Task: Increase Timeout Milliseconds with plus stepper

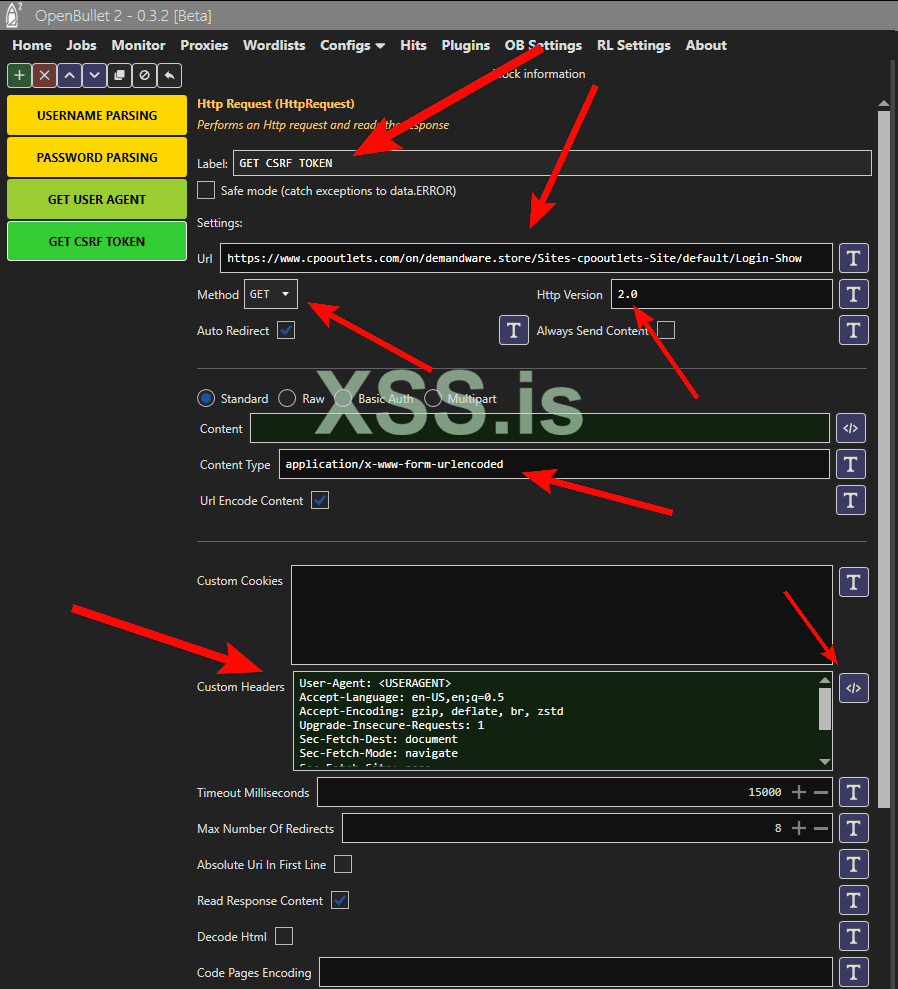Action: tap(799, 792)
